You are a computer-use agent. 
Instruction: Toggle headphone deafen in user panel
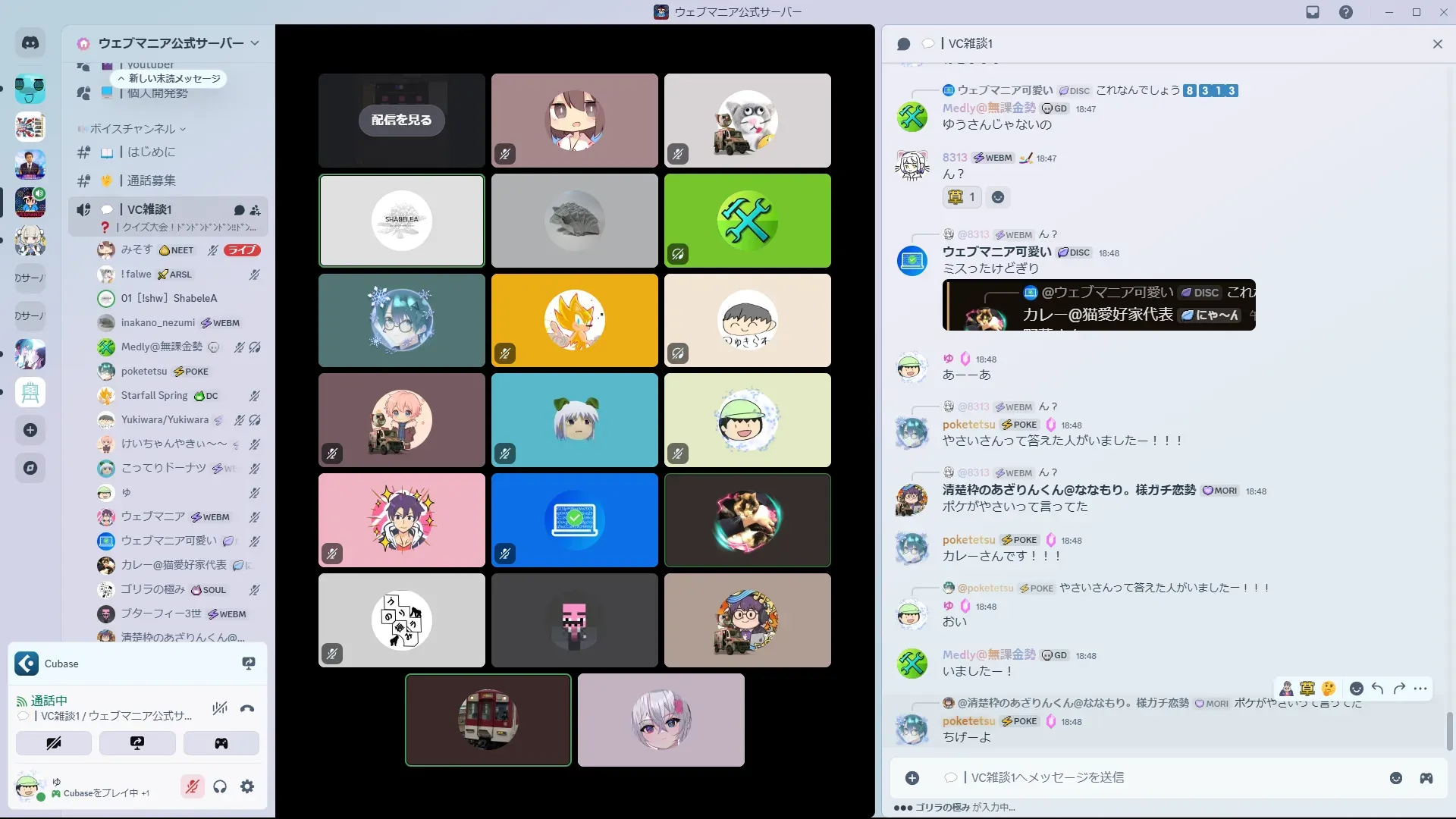point(220,786)
